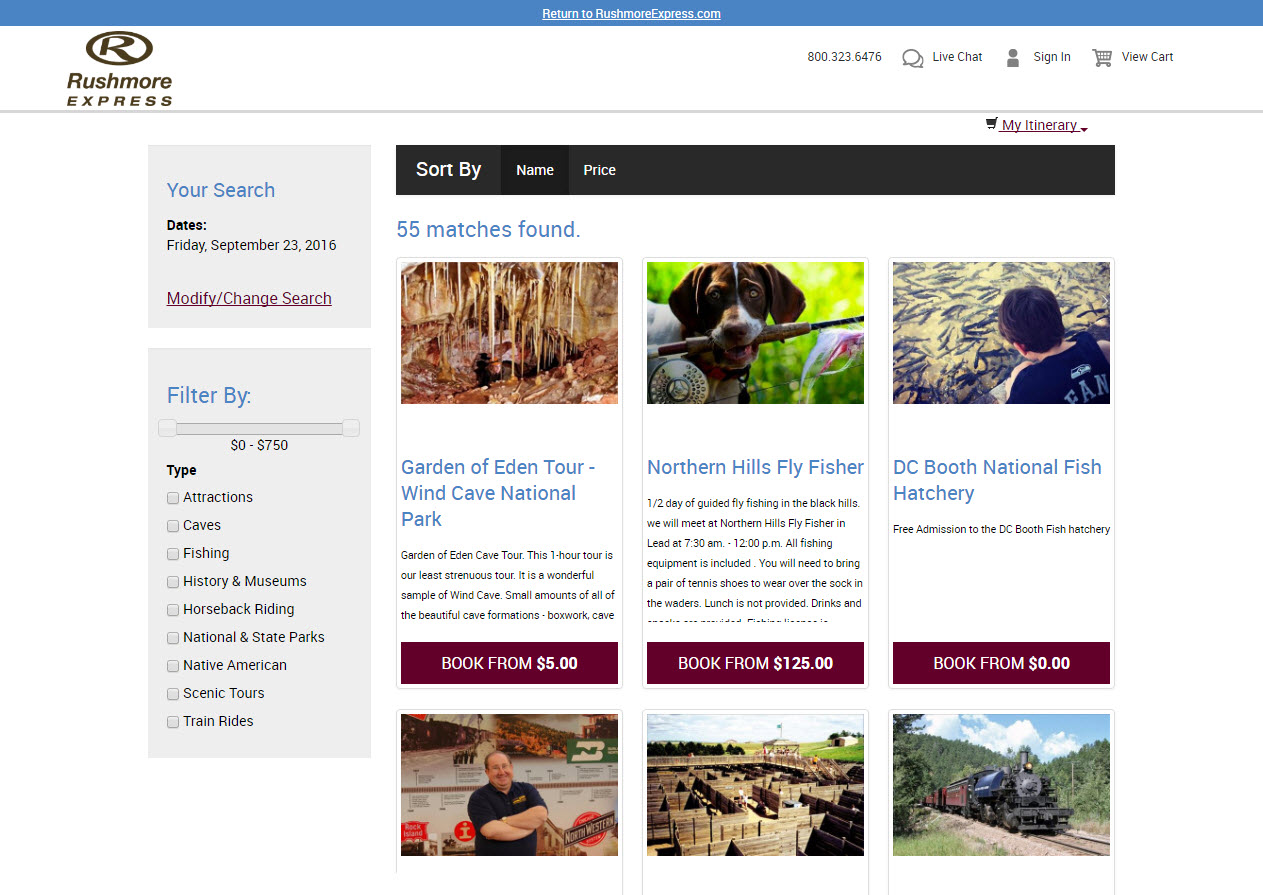This screenshot has height=895, width=1263.
Task: Open the My Itinerary link
Action: (x=1039, y=125)
